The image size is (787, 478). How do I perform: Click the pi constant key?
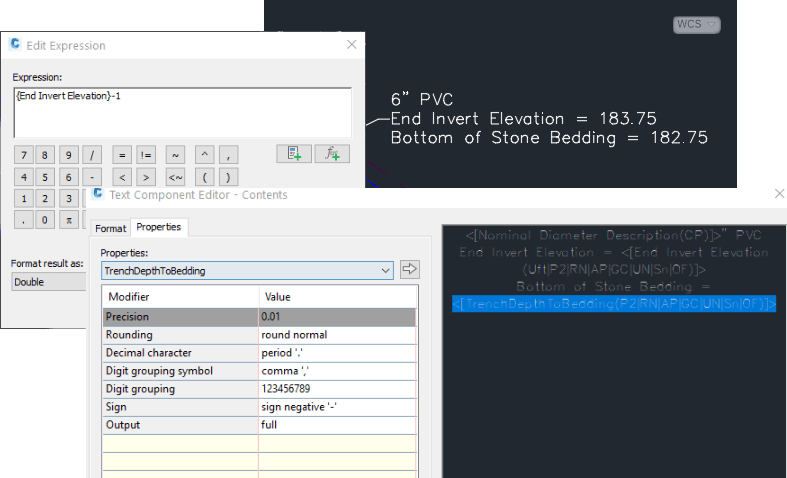coord(69,219)
